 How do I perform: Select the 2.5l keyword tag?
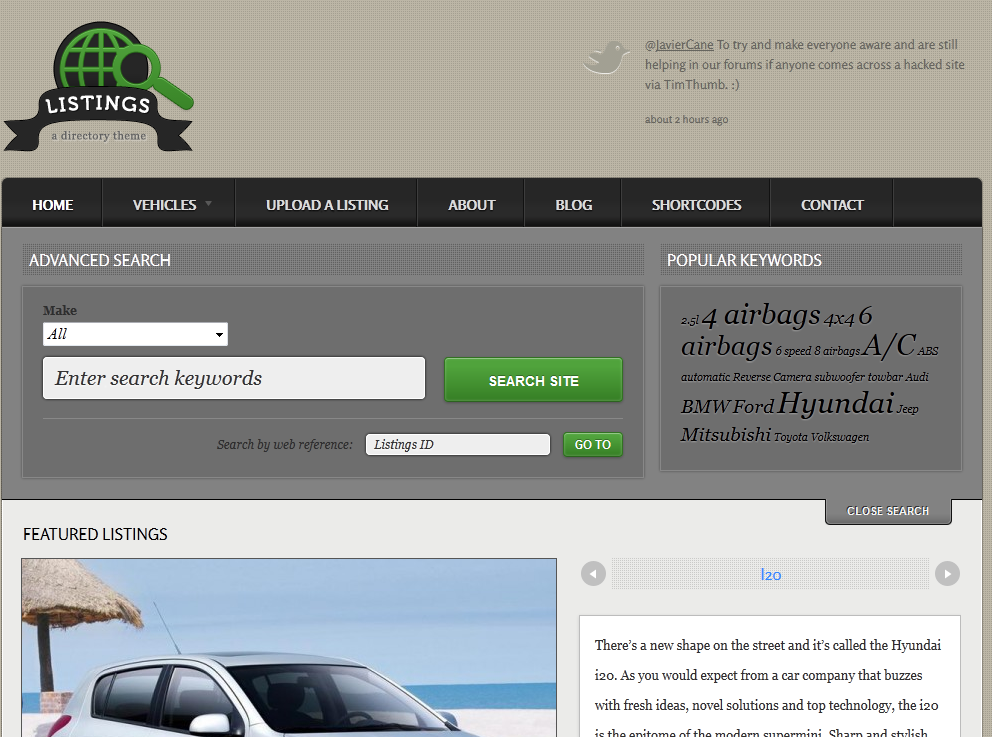(x=690, y=321)
